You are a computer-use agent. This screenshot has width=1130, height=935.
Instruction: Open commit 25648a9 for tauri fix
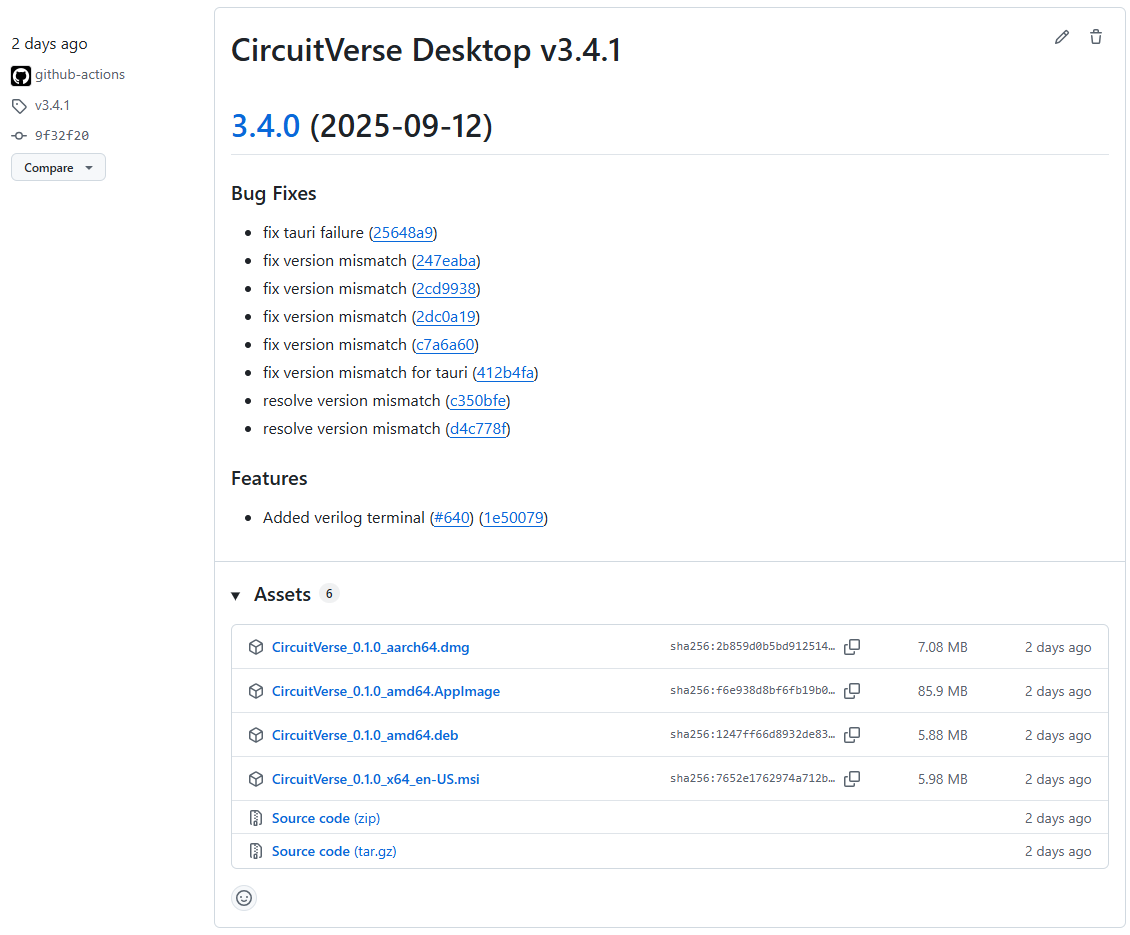[x=403, y=232]
